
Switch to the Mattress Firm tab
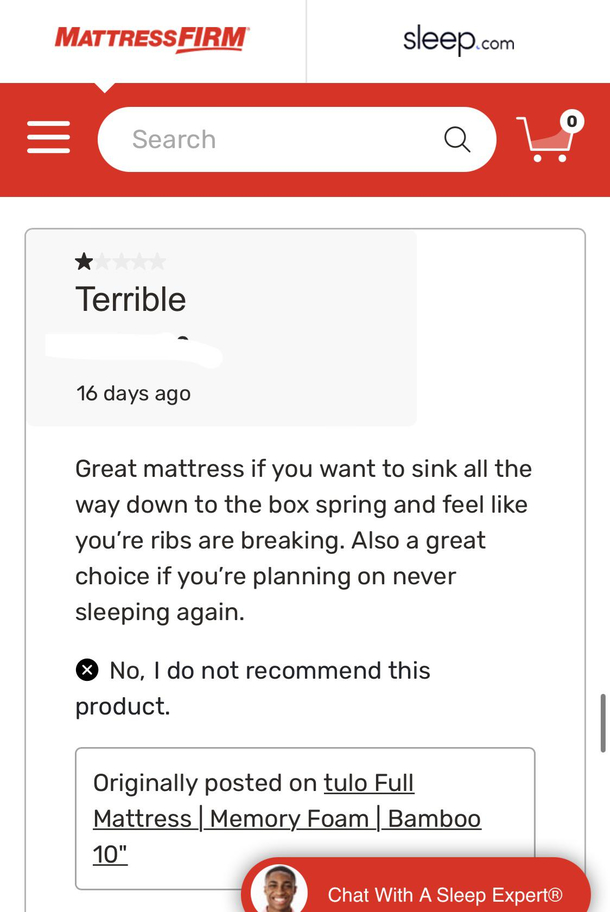(152, 41)
